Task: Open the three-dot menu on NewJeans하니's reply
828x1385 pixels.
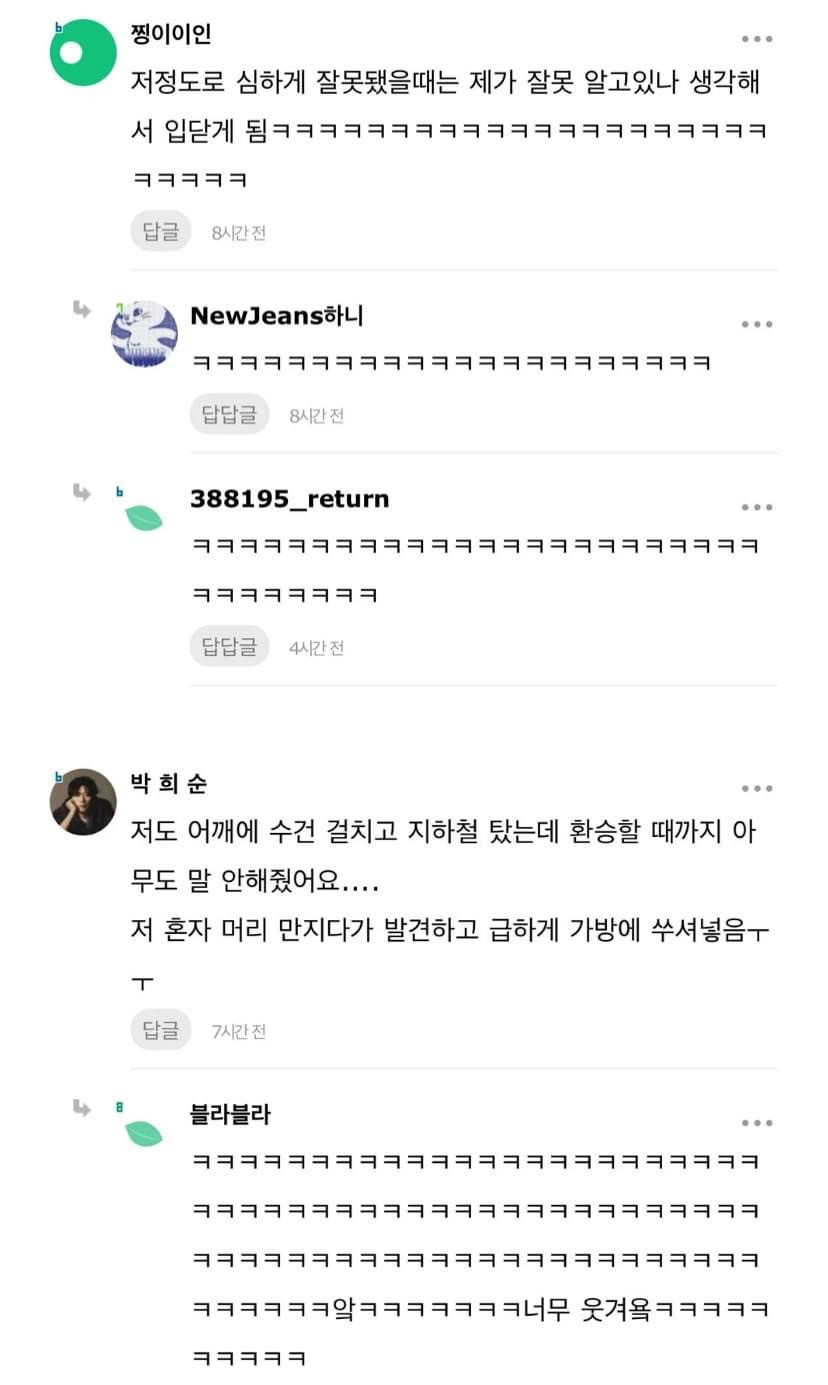Action: [x=756, y=324]
